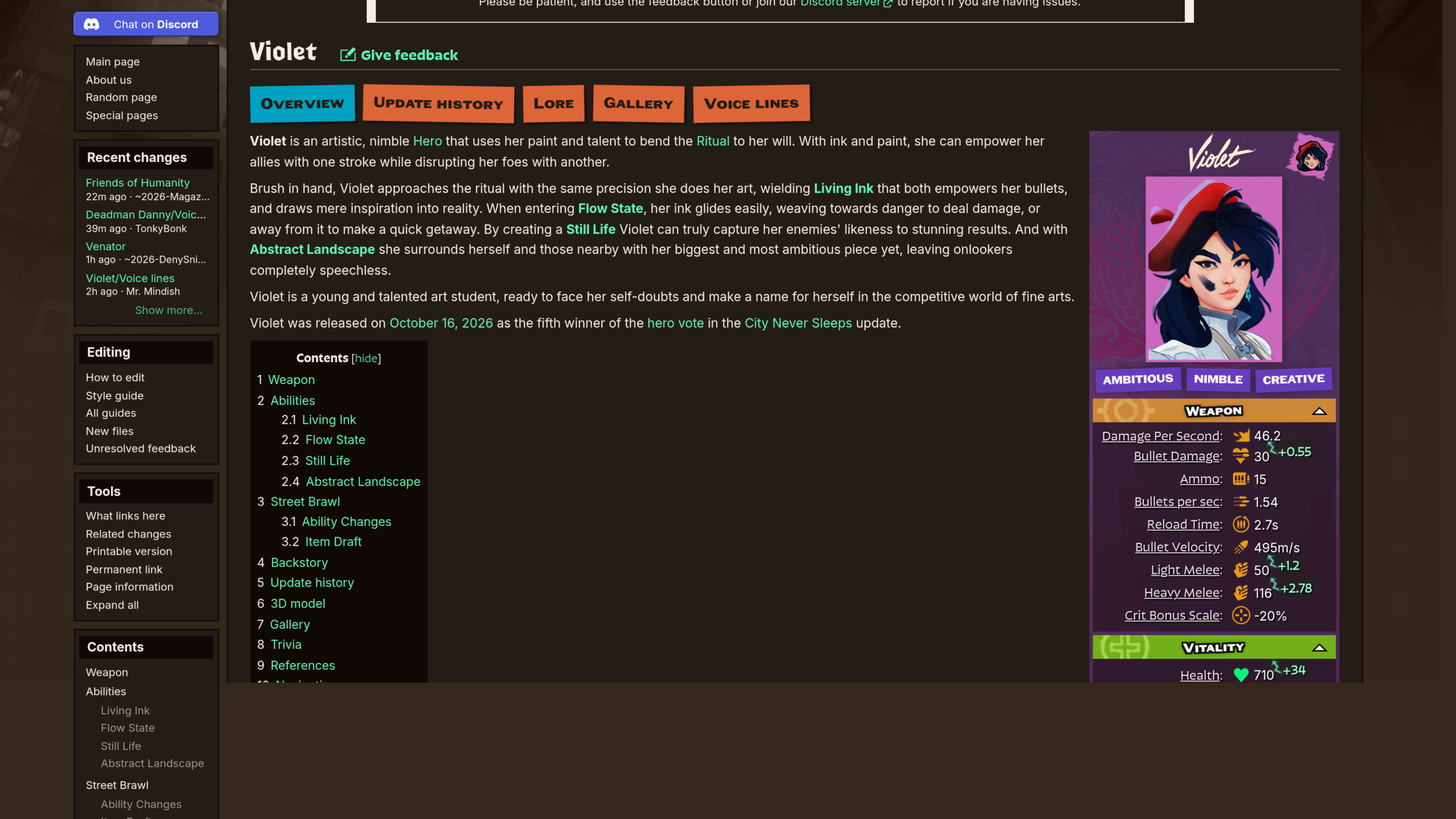
Task: Click the Reload Time icon
Action: 1241,524
